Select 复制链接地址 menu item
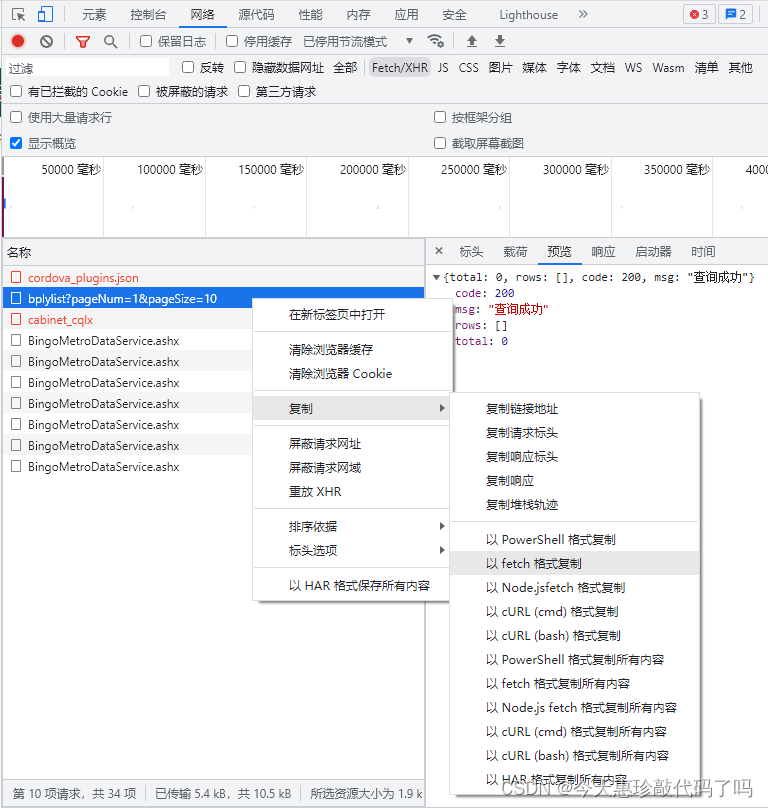 (x=574, y=409)
